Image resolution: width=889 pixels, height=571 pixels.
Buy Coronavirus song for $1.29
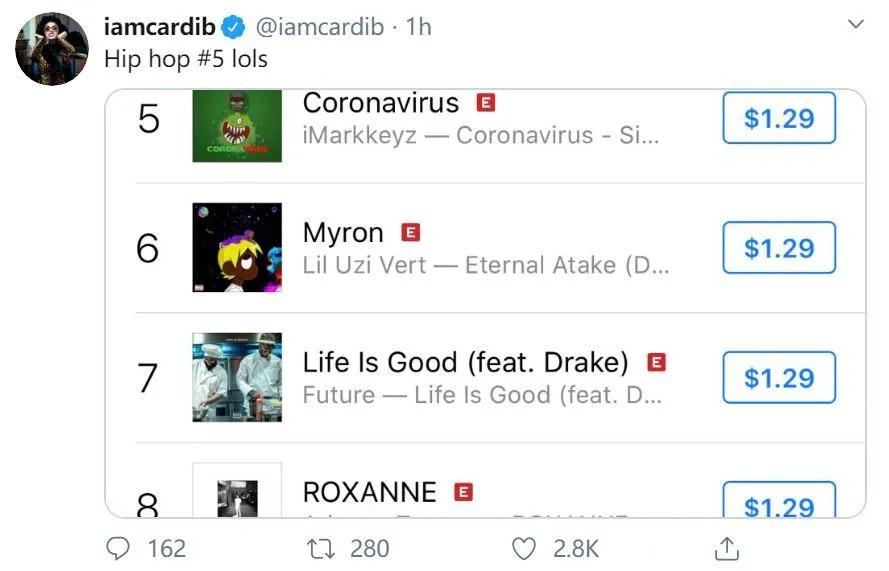click(778, 118)
